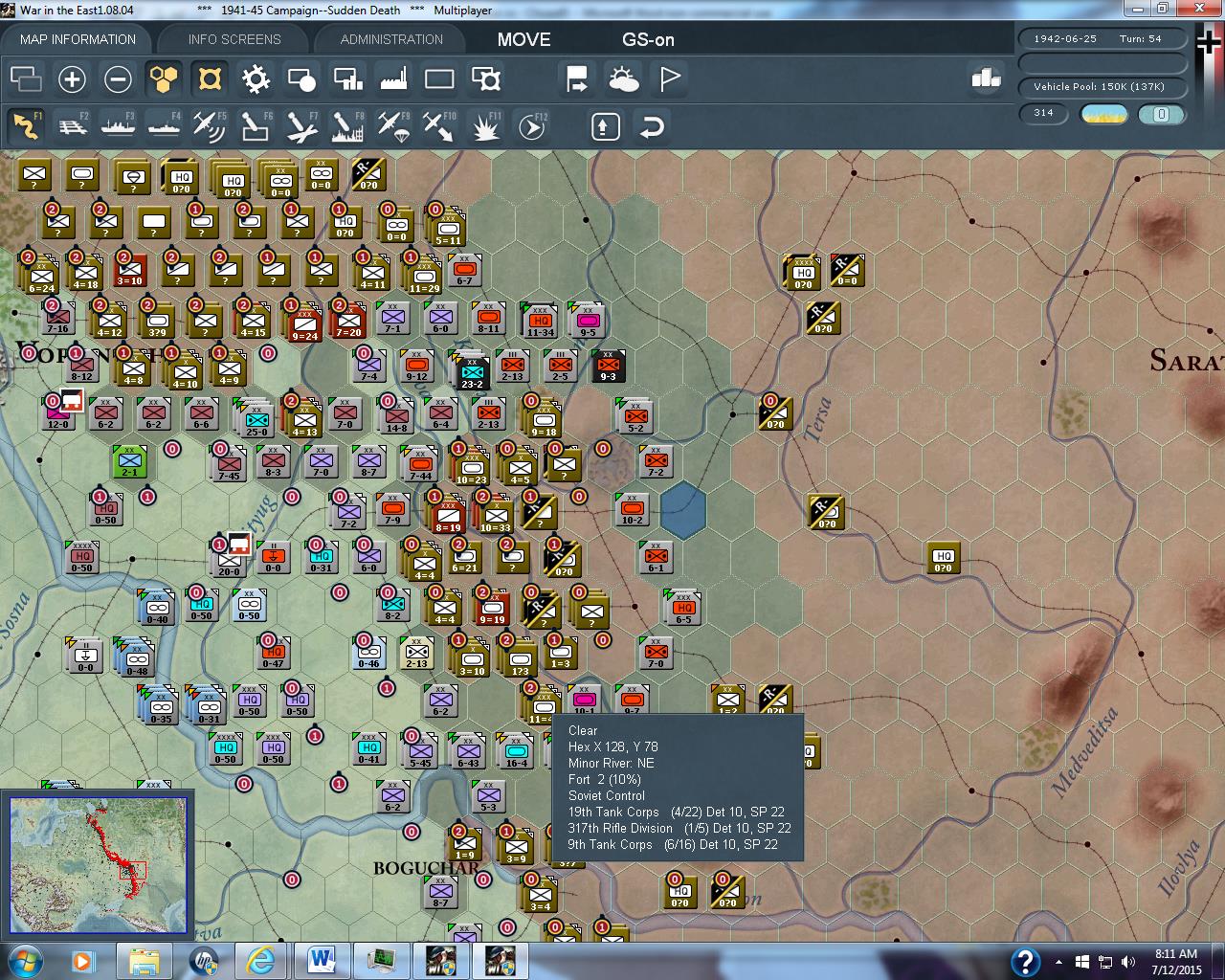Click the F11 explosion icon
This screenshot has width=1225, height=980.
[486, 125]
